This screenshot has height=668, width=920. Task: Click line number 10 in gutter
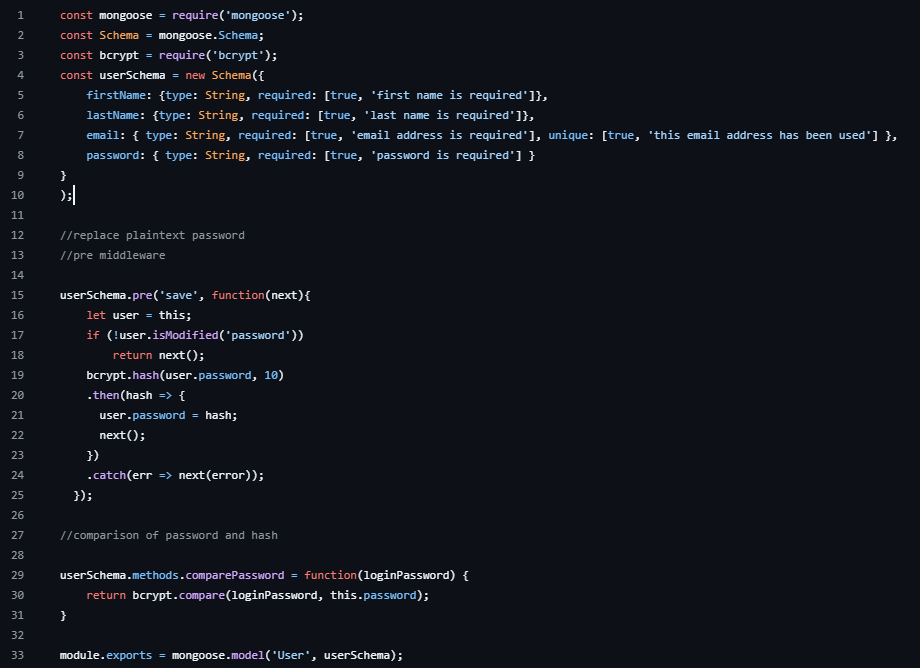18,195
